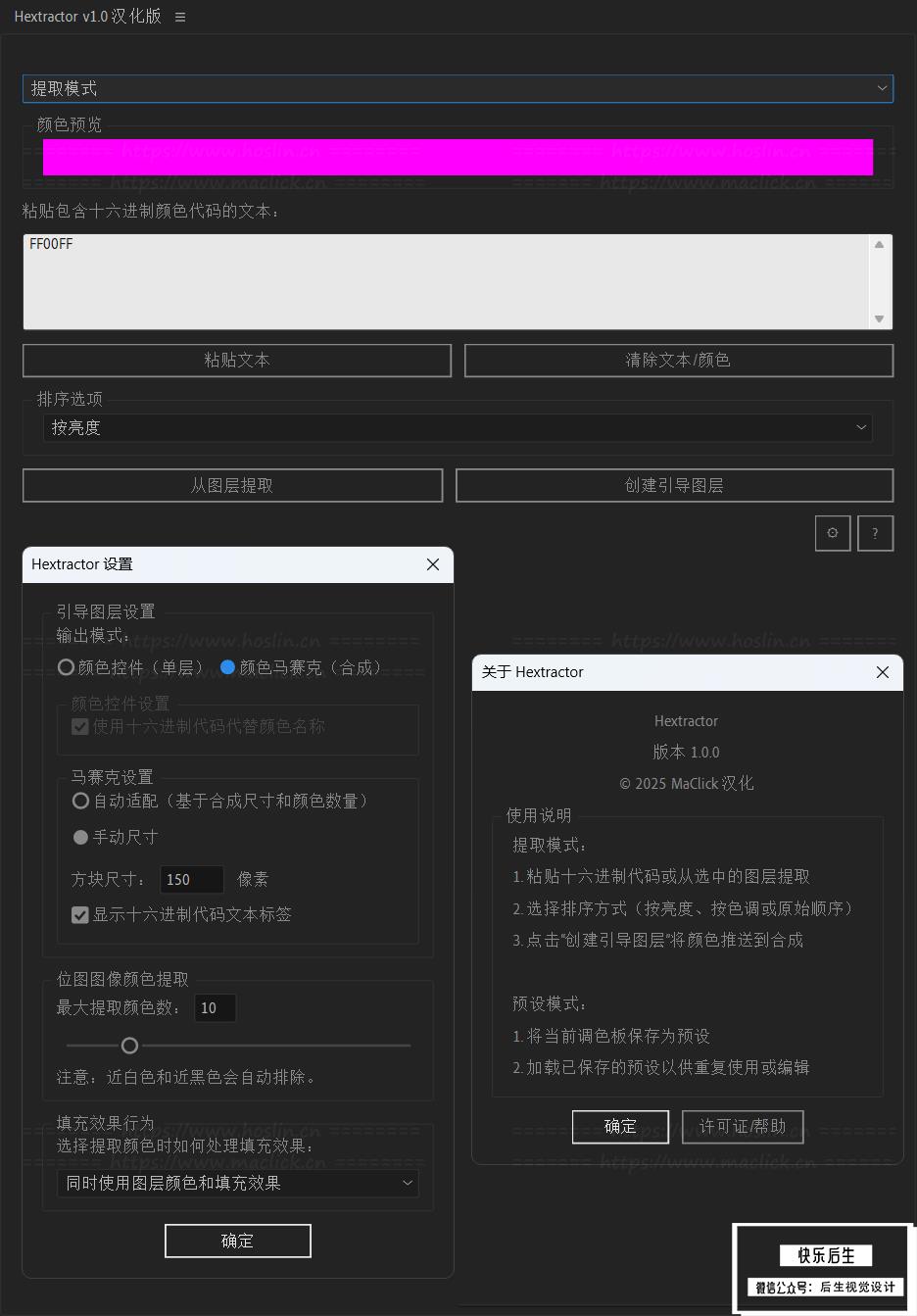Image resolution: width=917 pixels, height=1316 pixels.
Task: Open 同时使用图层颜色和填充效果 dropdown
Action: point(238,1183)
